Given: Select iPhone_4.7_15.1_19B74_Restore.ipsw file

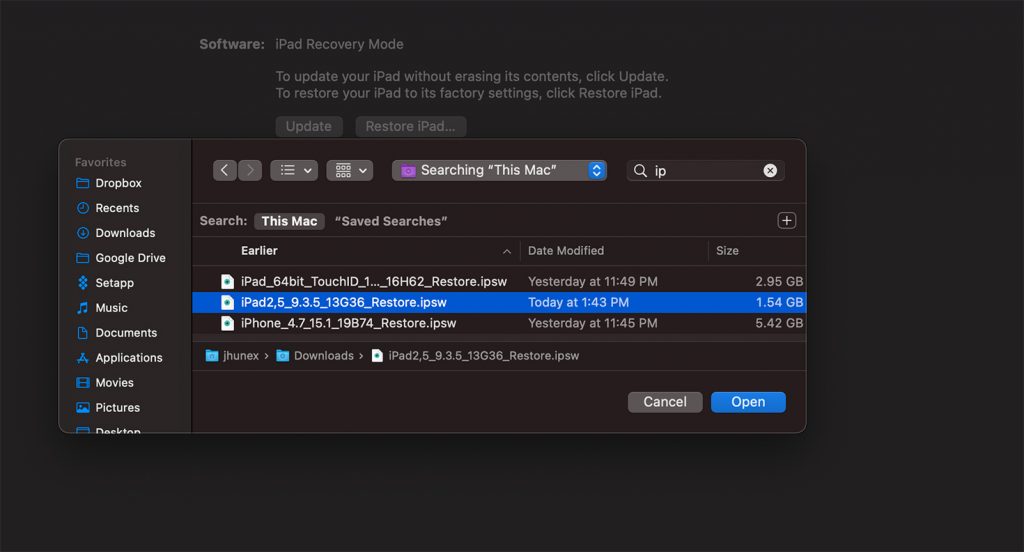Looking at the screenshot, I should (x=499, y=323).
